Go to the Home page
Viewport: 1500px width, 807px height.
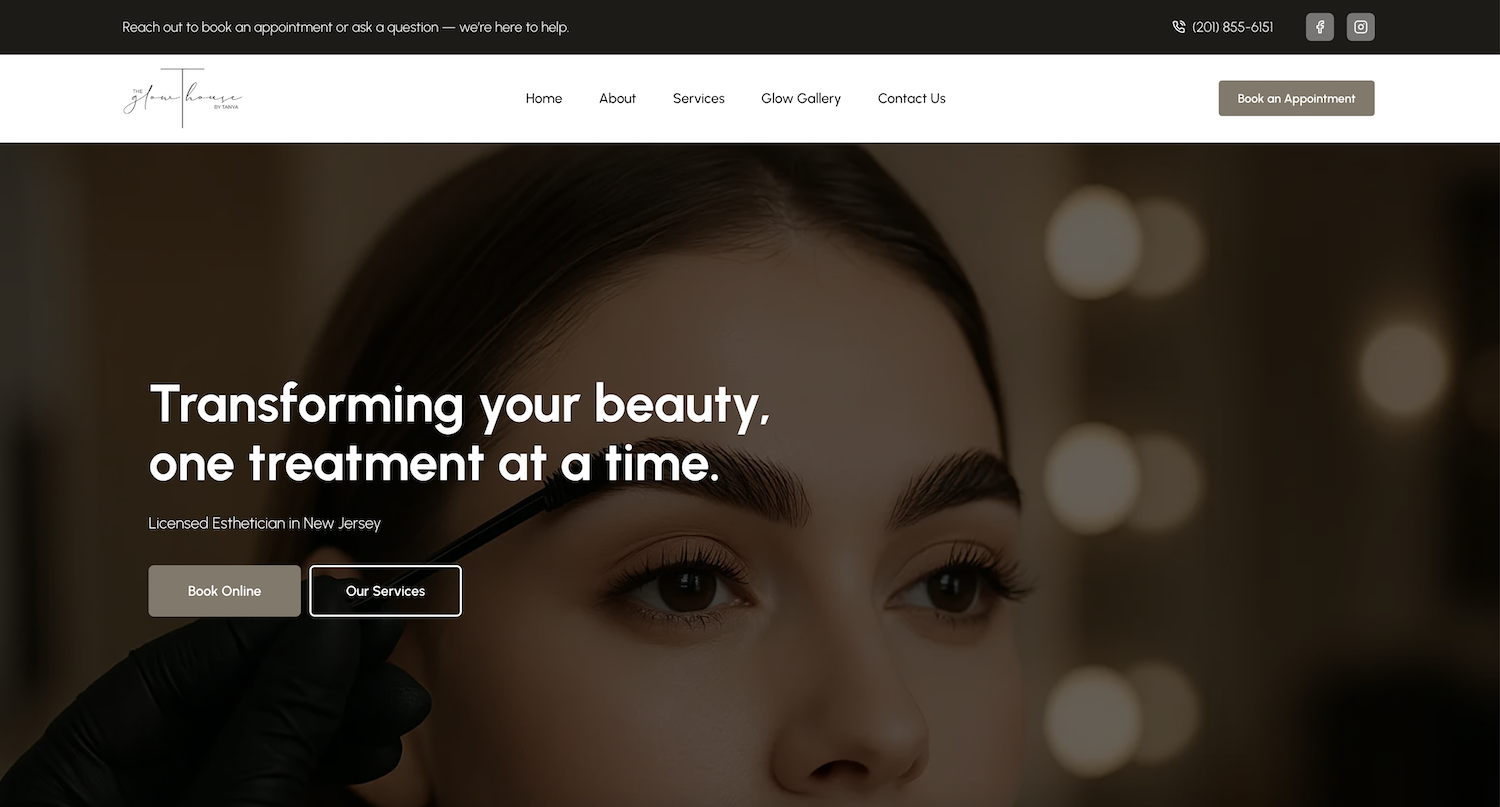pos(544,98)
